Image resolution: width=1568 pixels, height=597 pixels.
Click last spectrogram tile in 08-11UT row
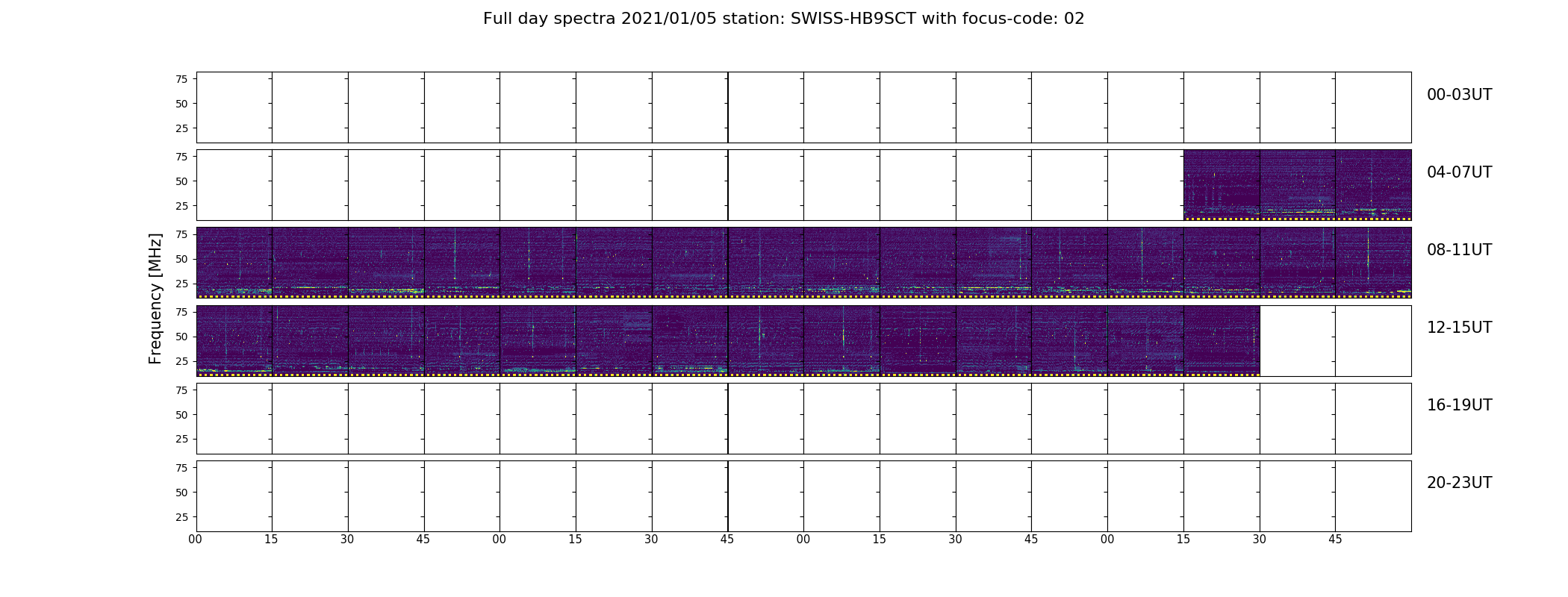pyautogui.click(x=1373, y=263)
